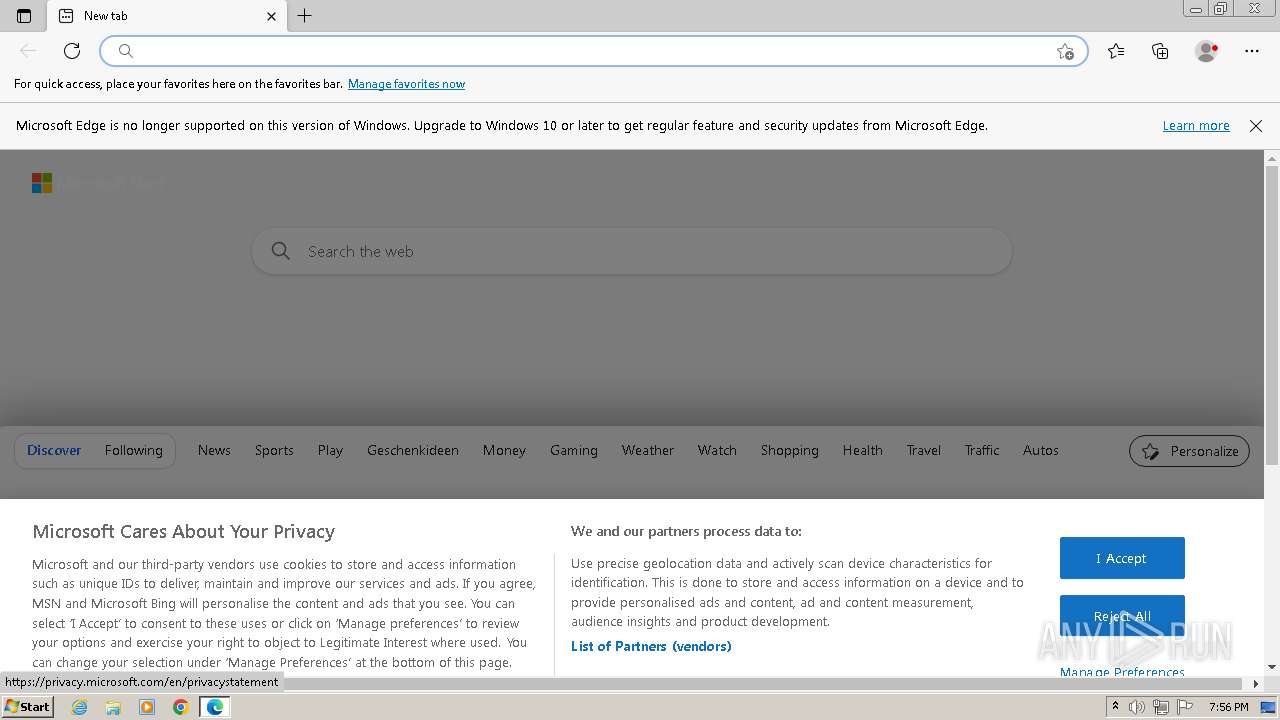Open the Favorites list icon
The width and height of the screenshot is (1280, 720).
(x=1116, y=51)
